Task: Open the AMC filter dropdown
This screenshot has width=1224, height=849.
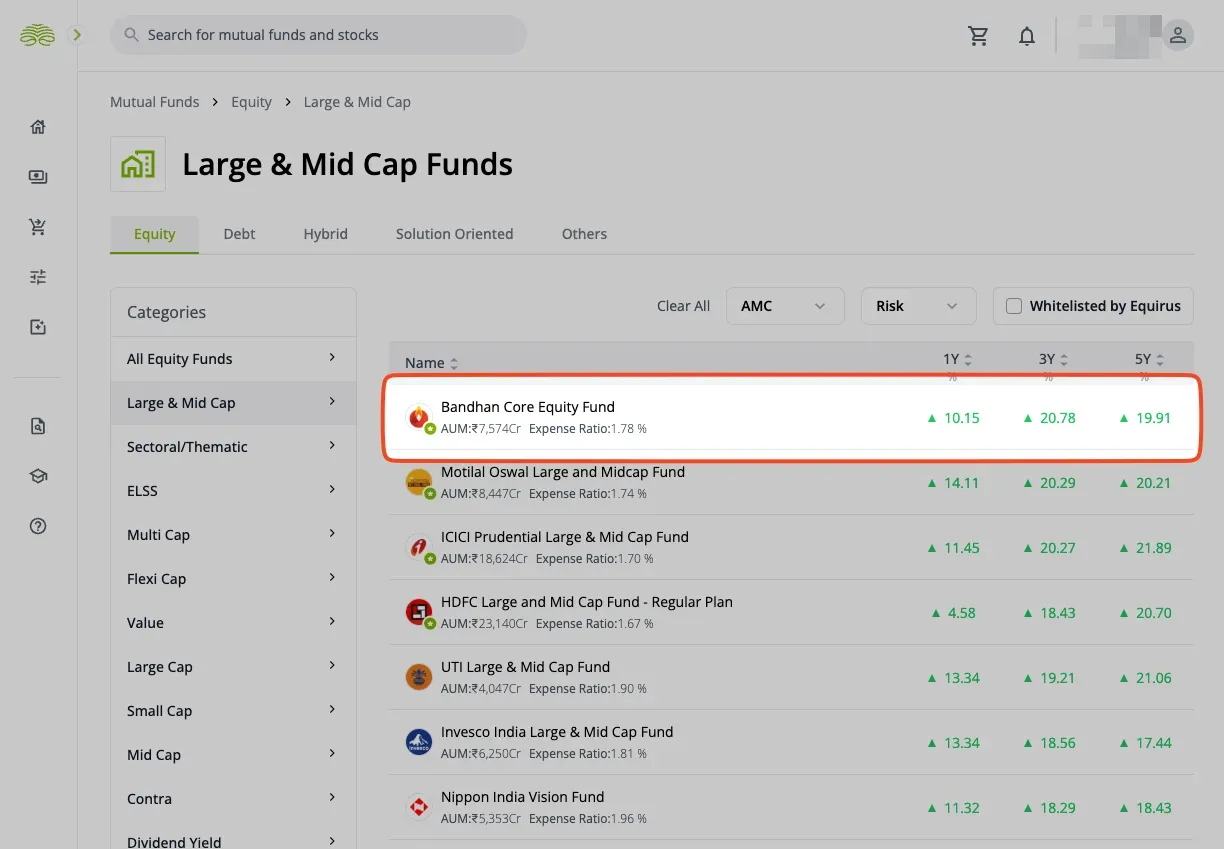Action: tap(786, 306)
